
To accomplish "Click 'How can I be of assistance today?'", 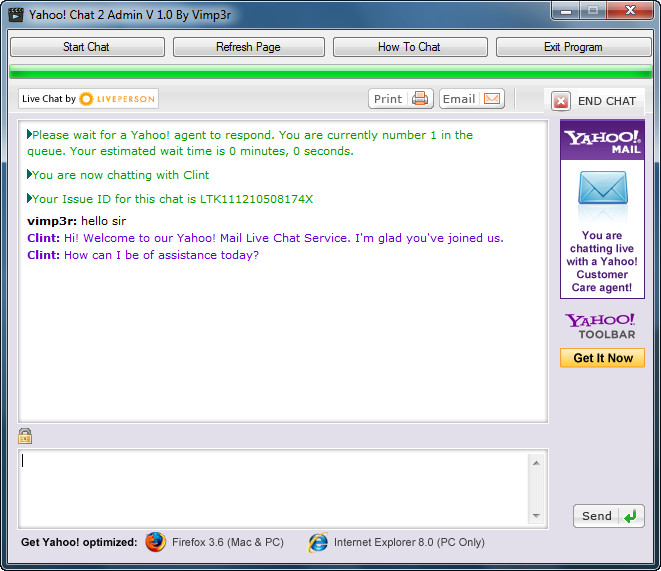I will click(x=161, y=255).
